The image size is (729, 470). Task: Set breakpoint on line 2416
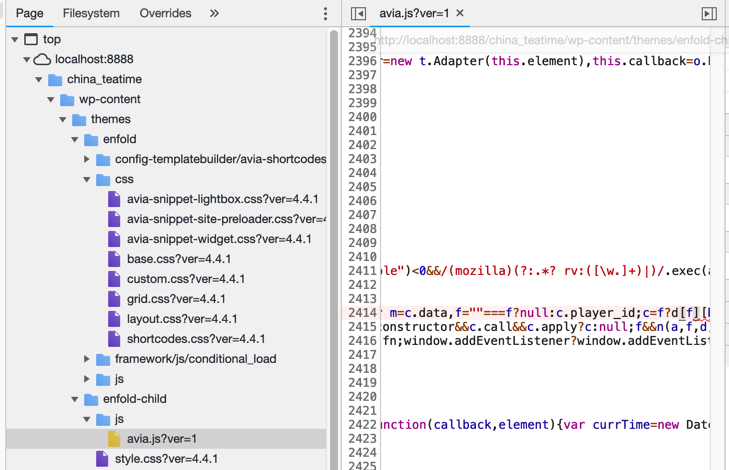(362, 341)
